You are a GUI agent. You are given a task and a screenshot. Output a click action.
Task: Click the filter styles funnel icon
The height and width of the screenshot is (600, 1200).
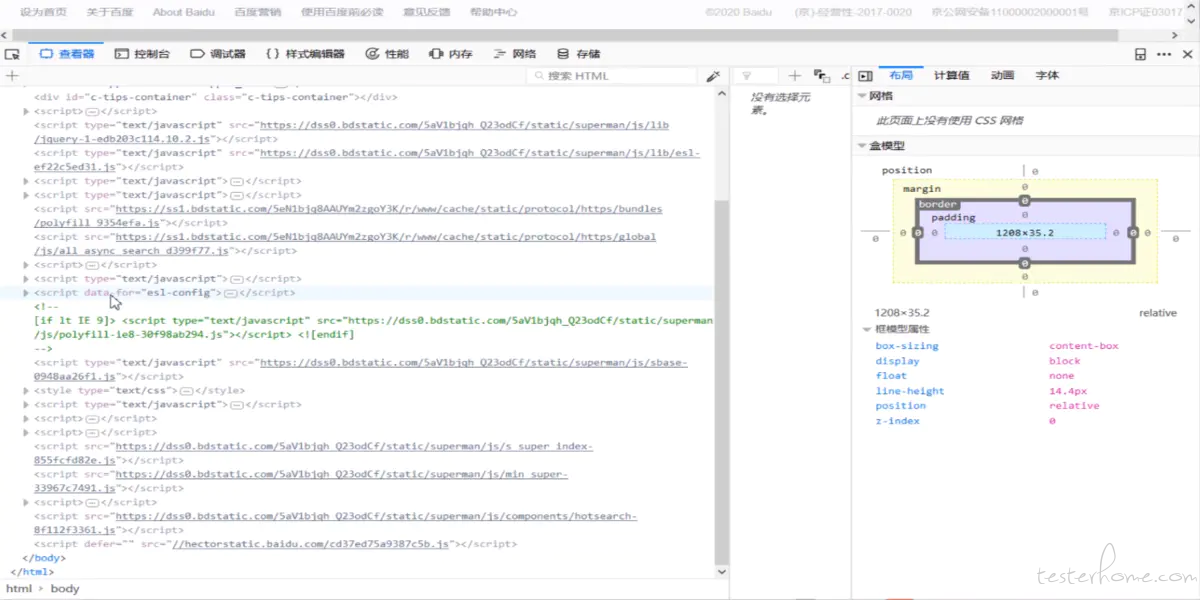[x=746, y=76]
